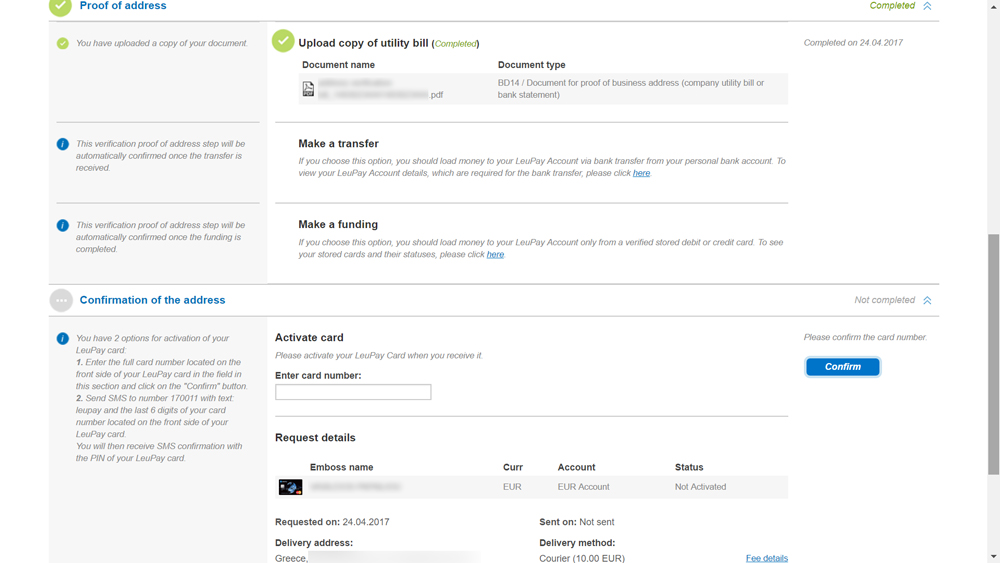
Task: Click the info icon beside the LeuPay card activation options
Action: coord(62,339)
